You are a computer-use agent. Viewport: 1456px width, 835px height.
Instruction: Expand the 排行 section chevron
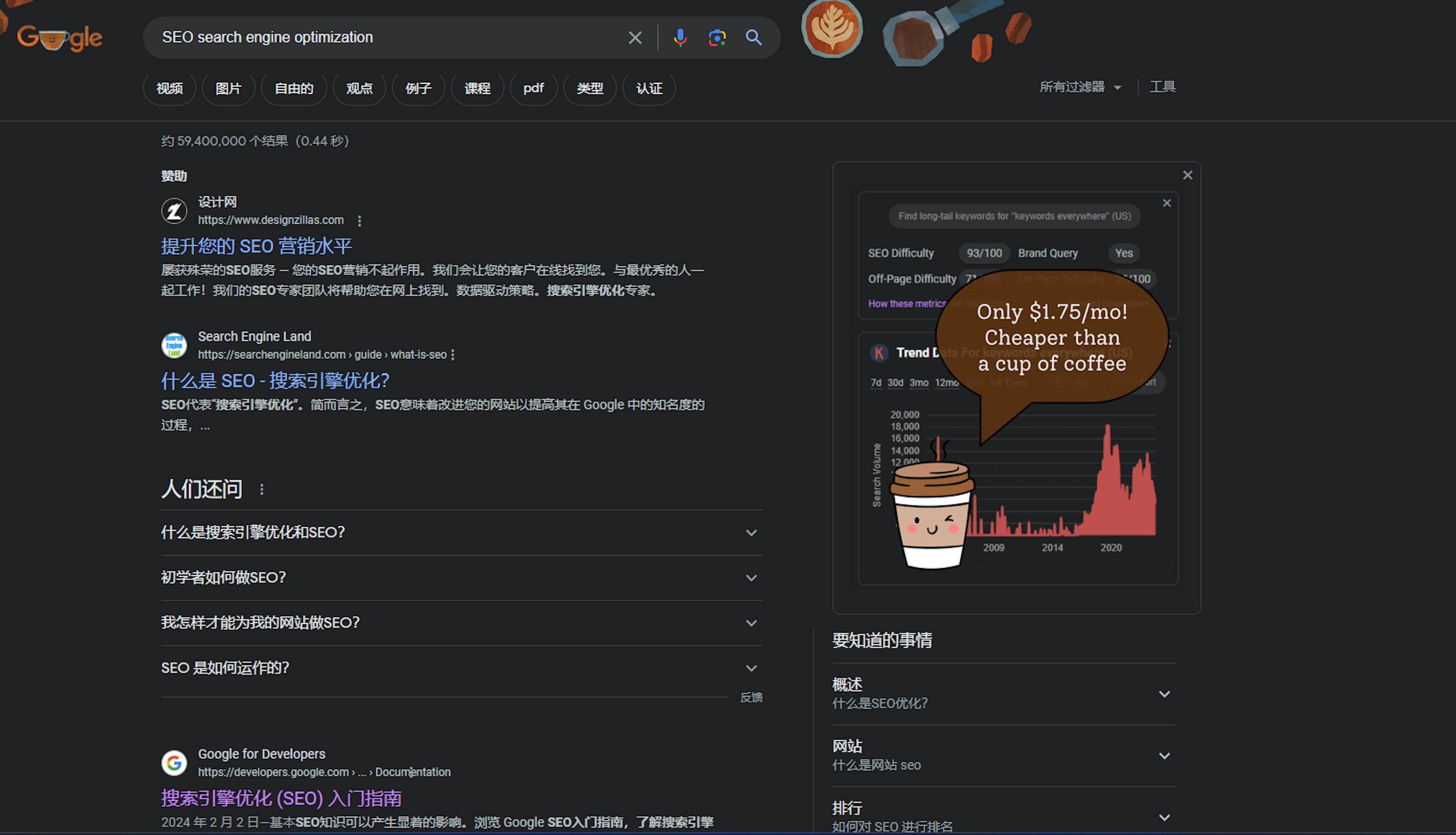[1164, 818]
